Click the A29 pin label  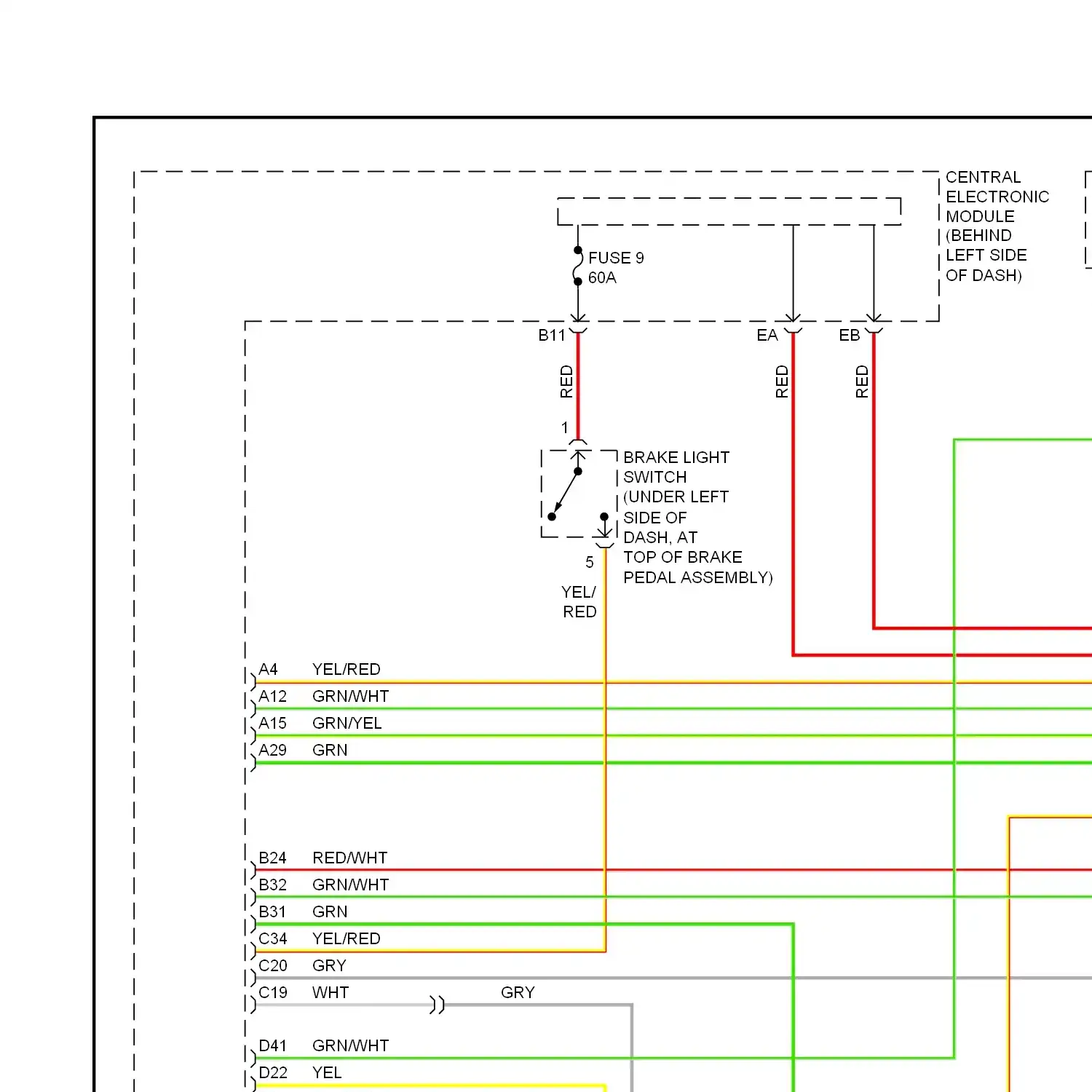(x=273, y=750)
